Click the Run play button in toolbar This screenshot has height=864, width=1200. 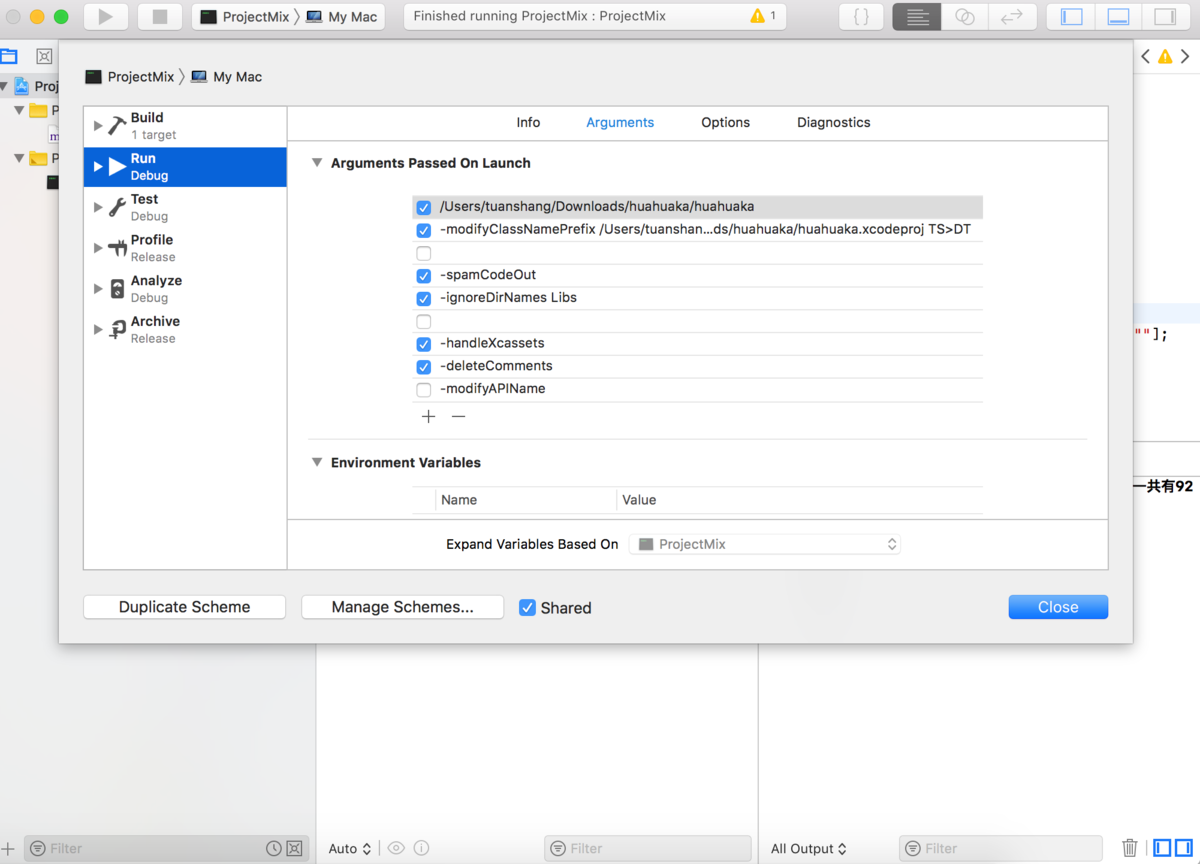105,17
